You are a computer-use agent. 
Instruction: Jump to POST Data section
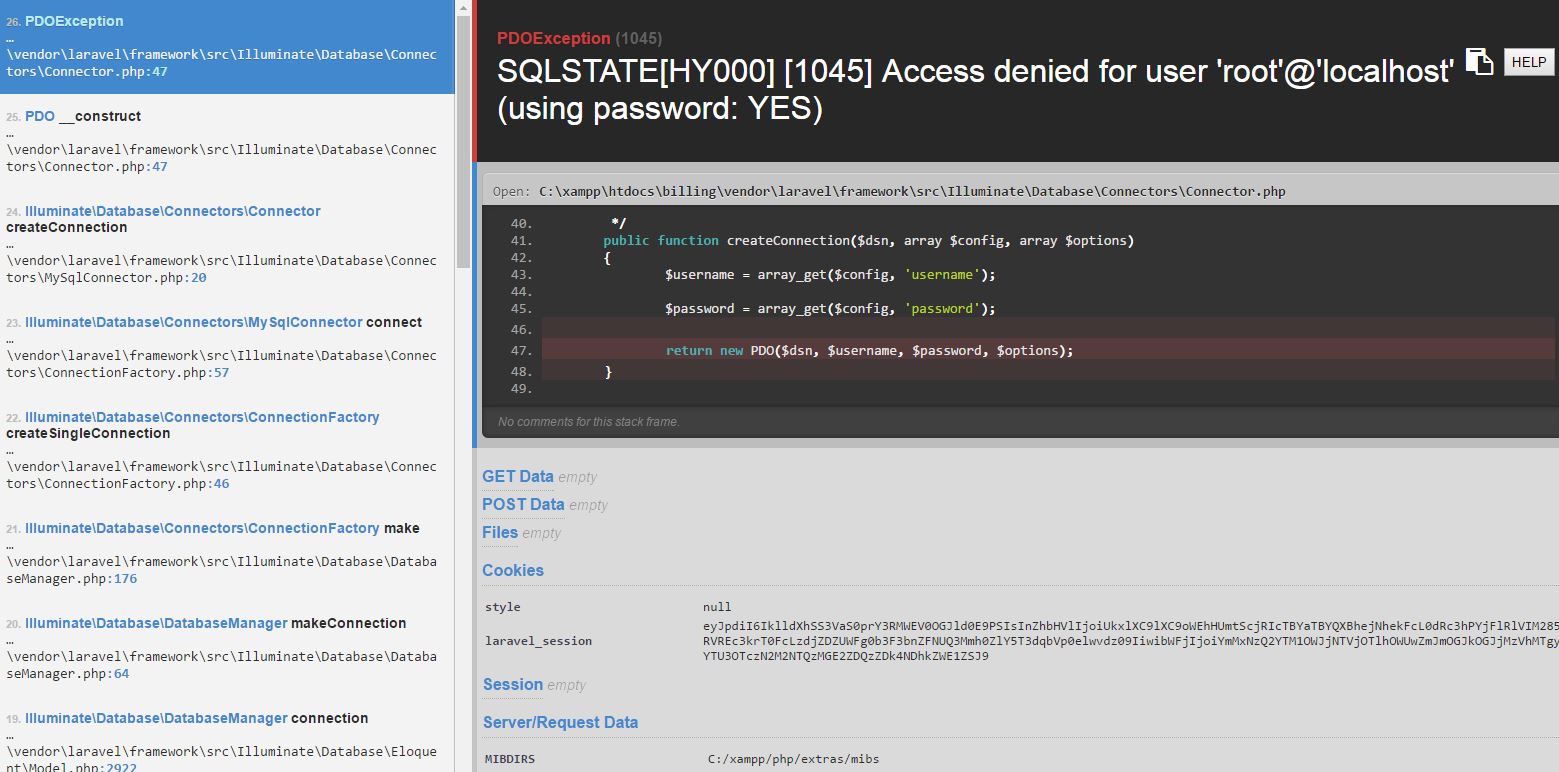point(523,505)
